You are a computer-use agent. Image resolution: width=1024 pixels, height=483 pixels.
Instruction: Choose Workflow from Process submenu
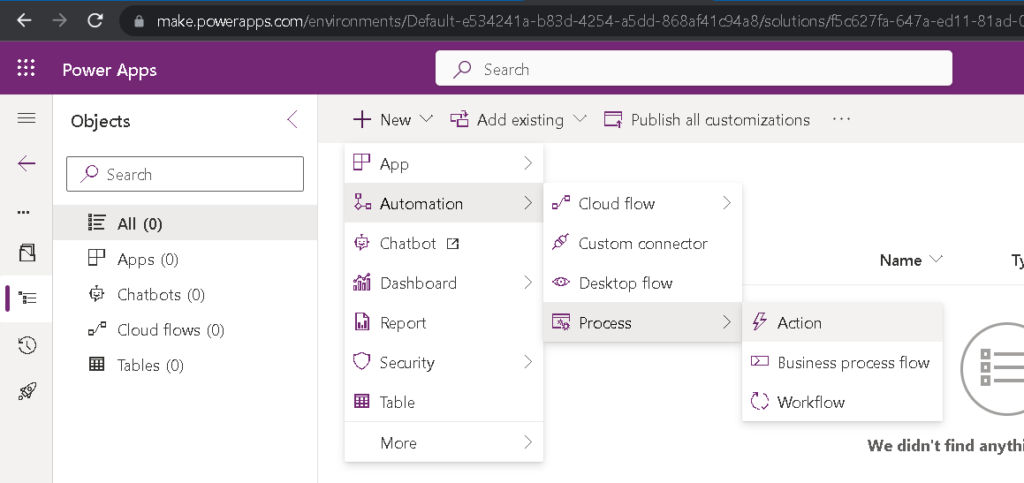(x=842, y=402)
